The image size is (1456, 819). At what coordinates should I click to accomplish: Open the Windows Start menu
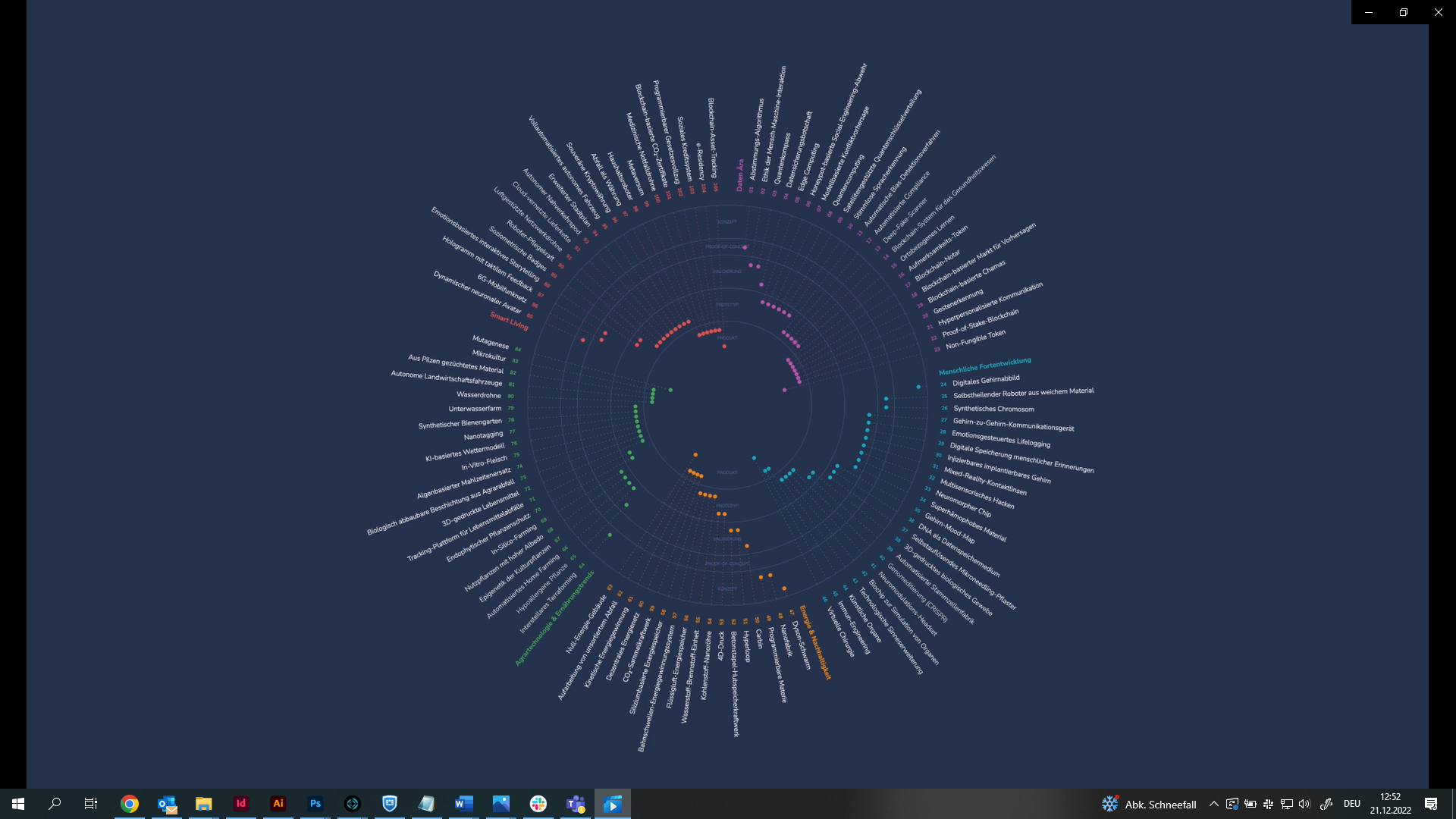pyautogui.click(x=18, y=804)
